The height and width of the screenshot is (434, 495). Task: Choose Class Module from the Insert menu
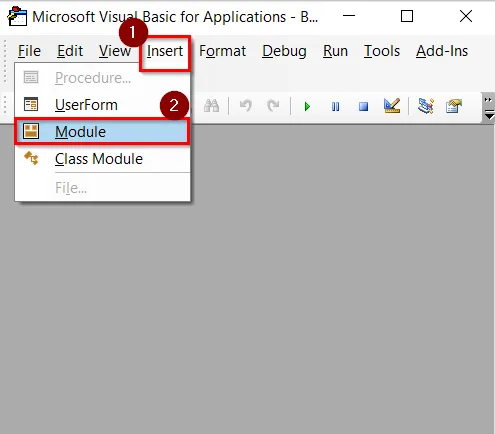[102, 159]
